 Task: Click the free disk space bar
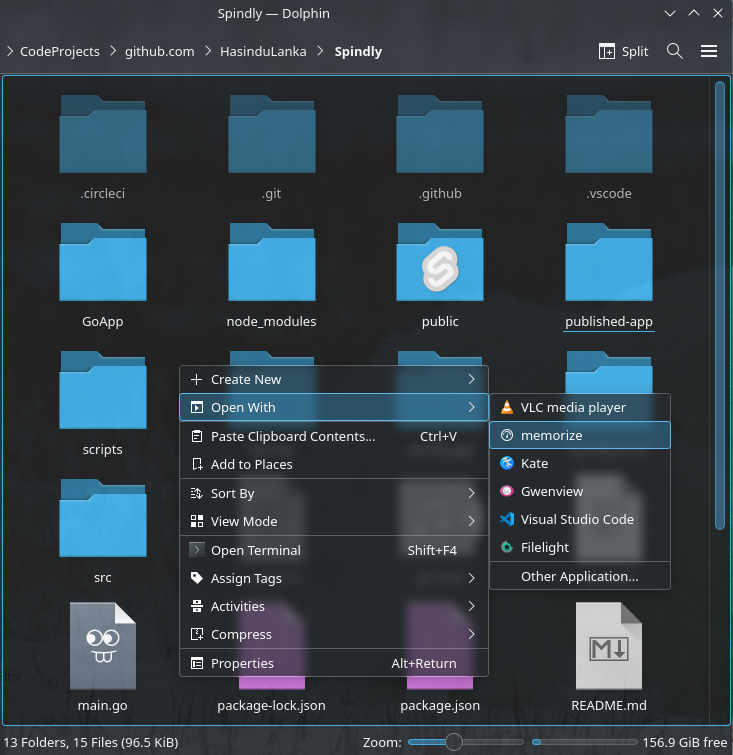[585, 742]
